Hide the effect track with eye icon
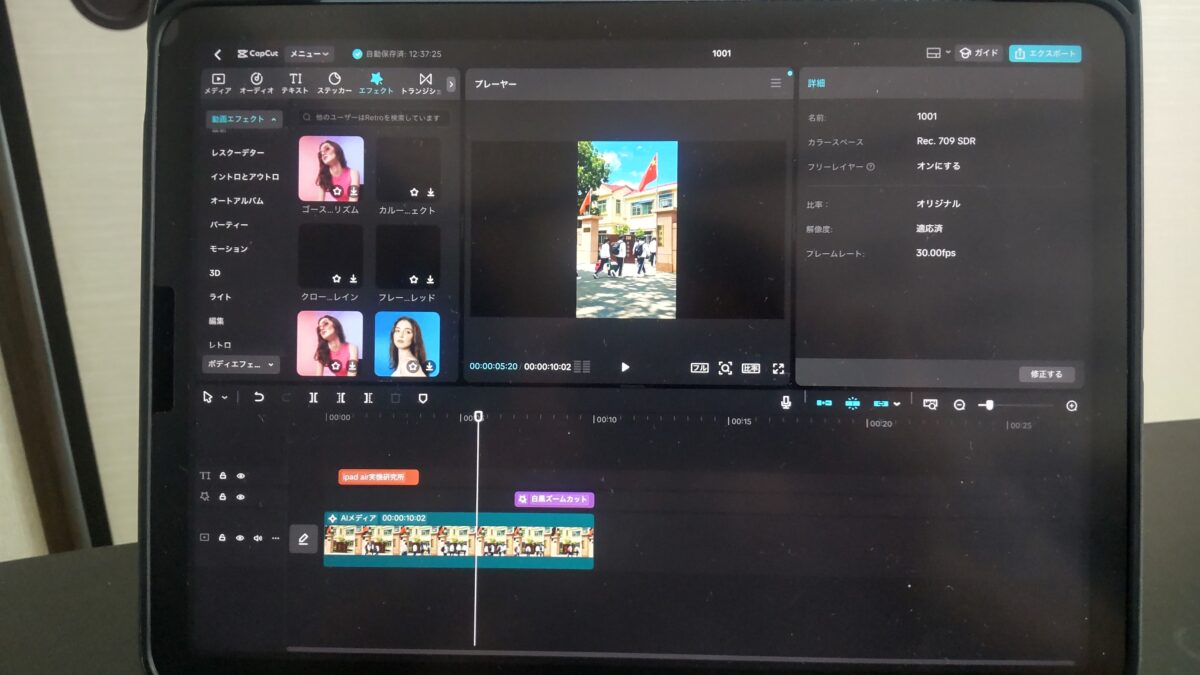The width and height of the screenshot is (1200, 675). point(240,496)
